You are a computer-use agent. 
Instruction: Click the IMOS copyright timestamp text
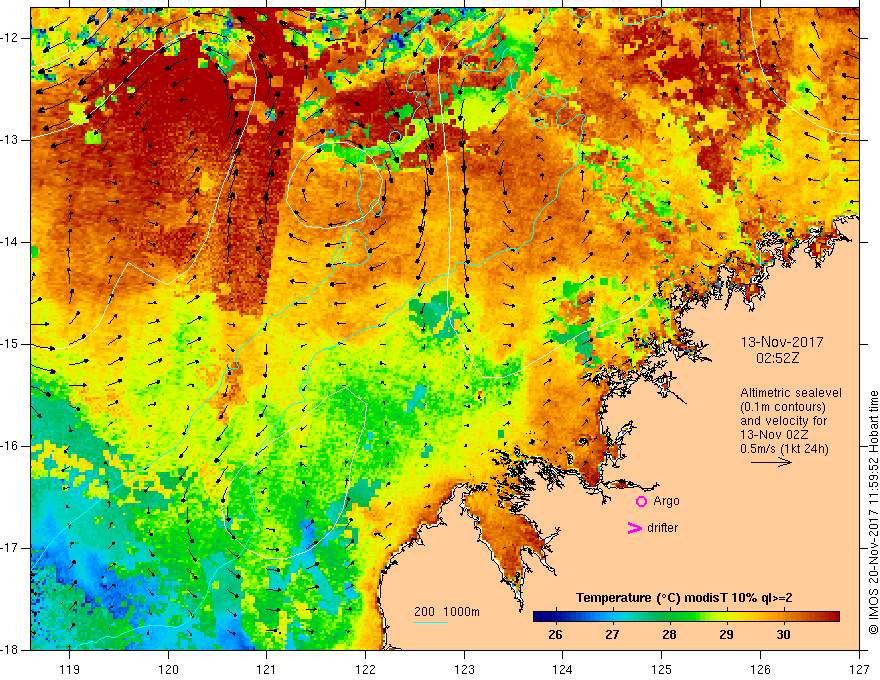[873, 512]
